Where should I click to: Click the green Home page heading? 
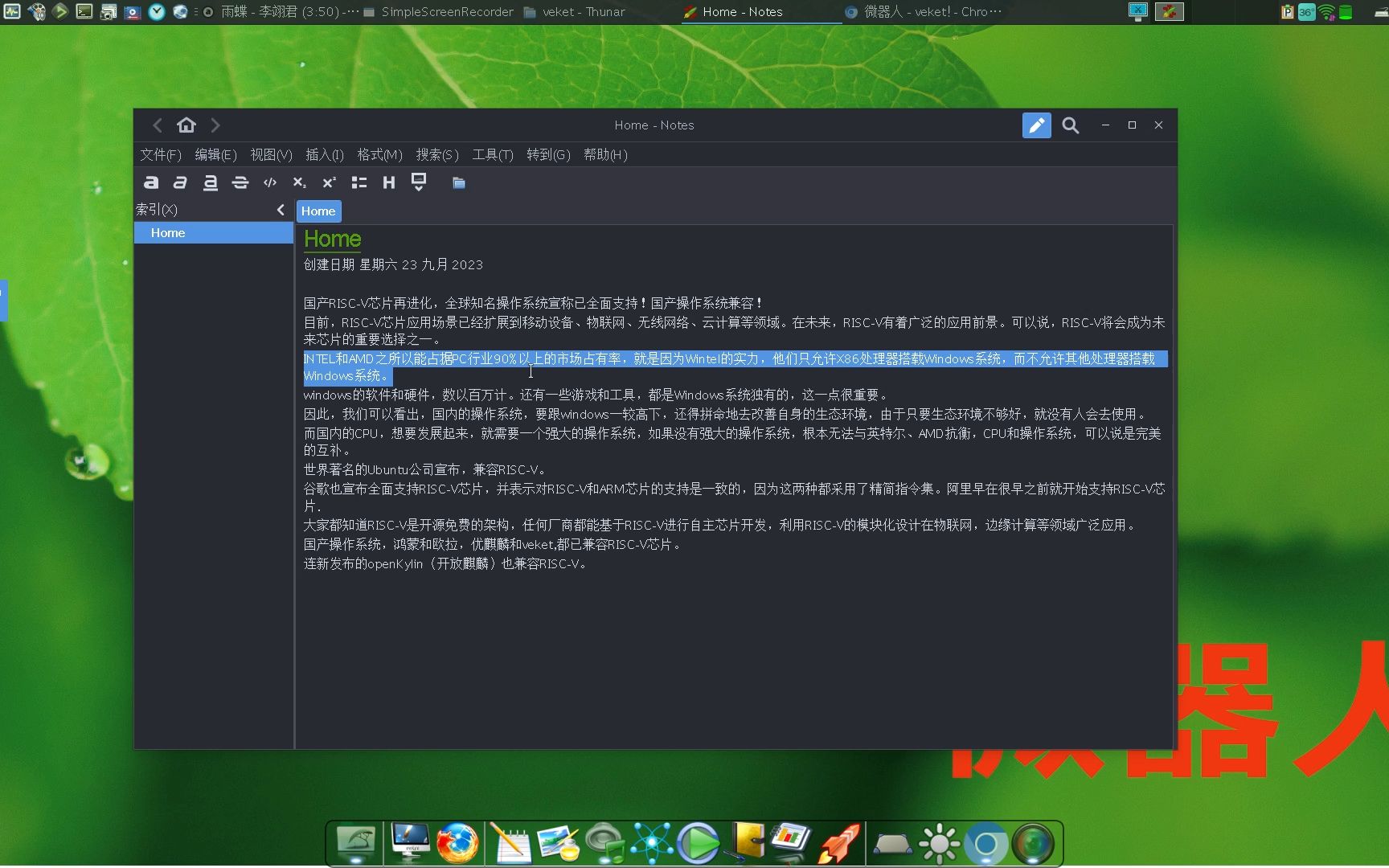(x=333, y=239)
